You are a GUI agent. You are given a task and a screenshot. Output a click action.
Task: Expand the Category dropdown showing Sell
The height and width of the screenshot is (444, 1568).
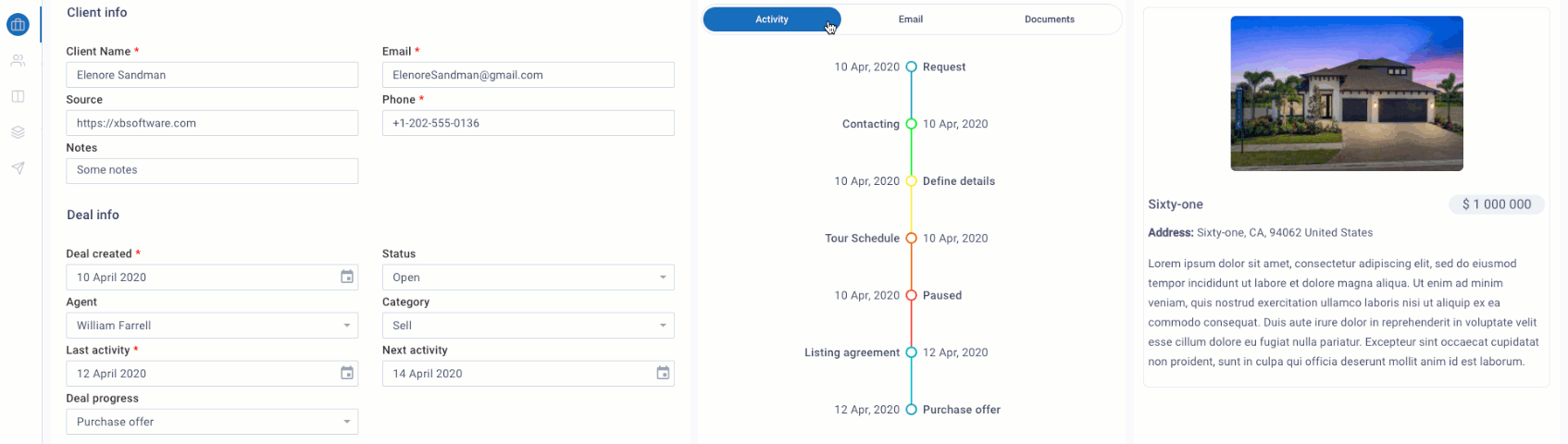529,326
